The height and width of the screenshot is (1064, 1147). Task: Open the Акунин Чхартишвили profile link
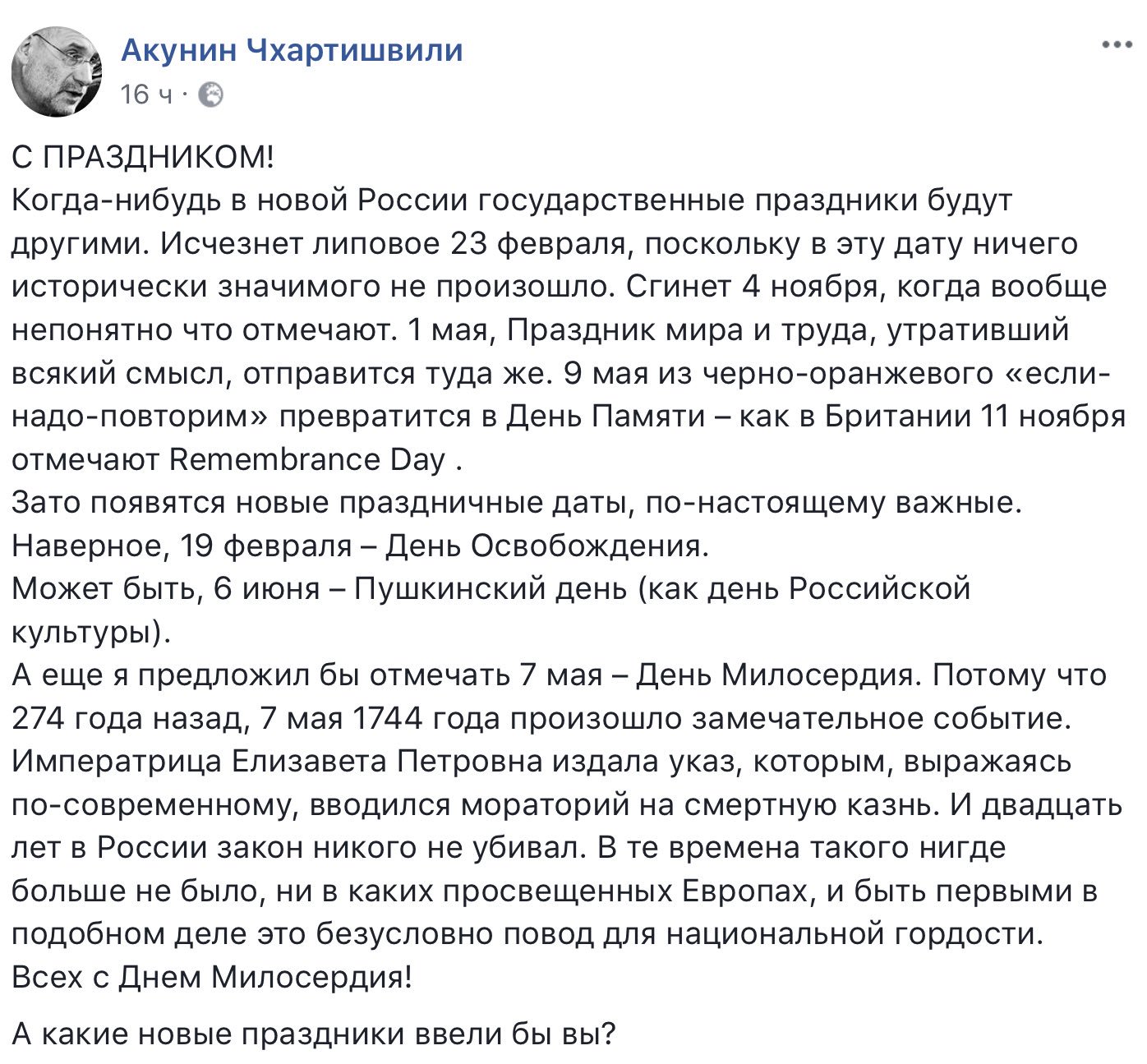click(292, 50)
